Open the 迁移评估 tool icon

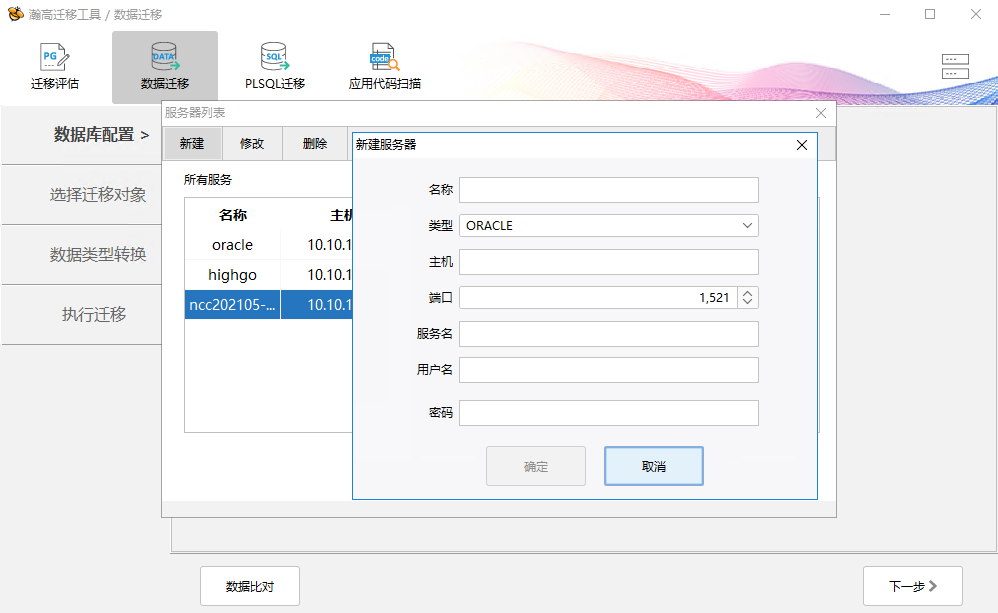point(55,66)
